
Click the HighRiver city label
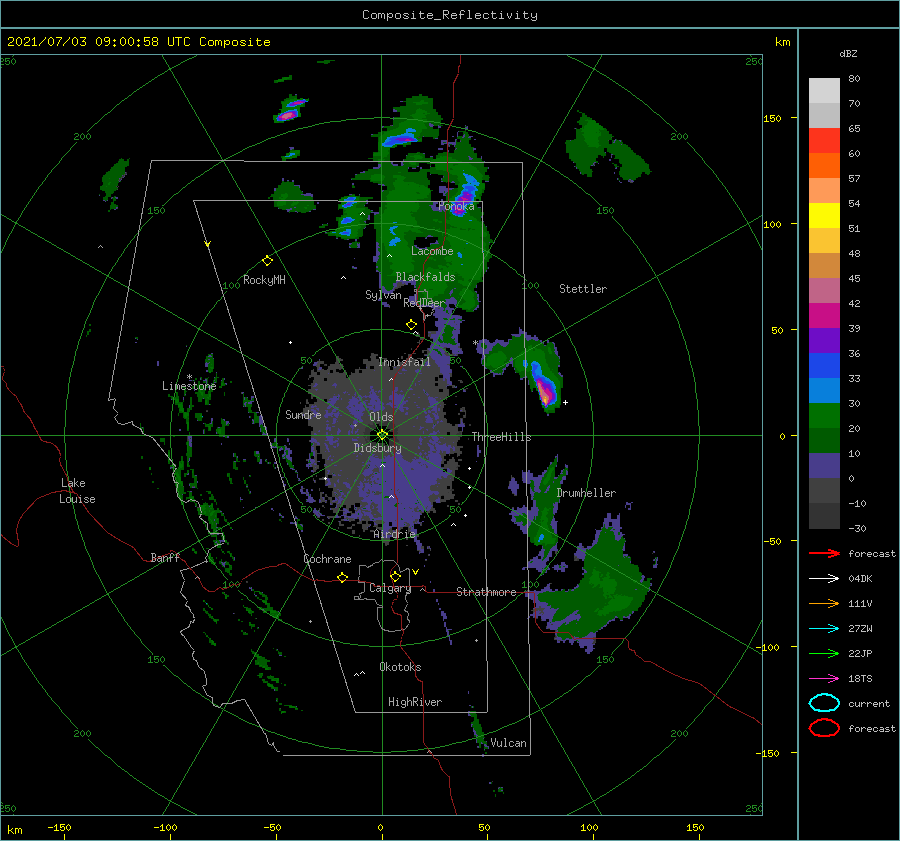414,702
